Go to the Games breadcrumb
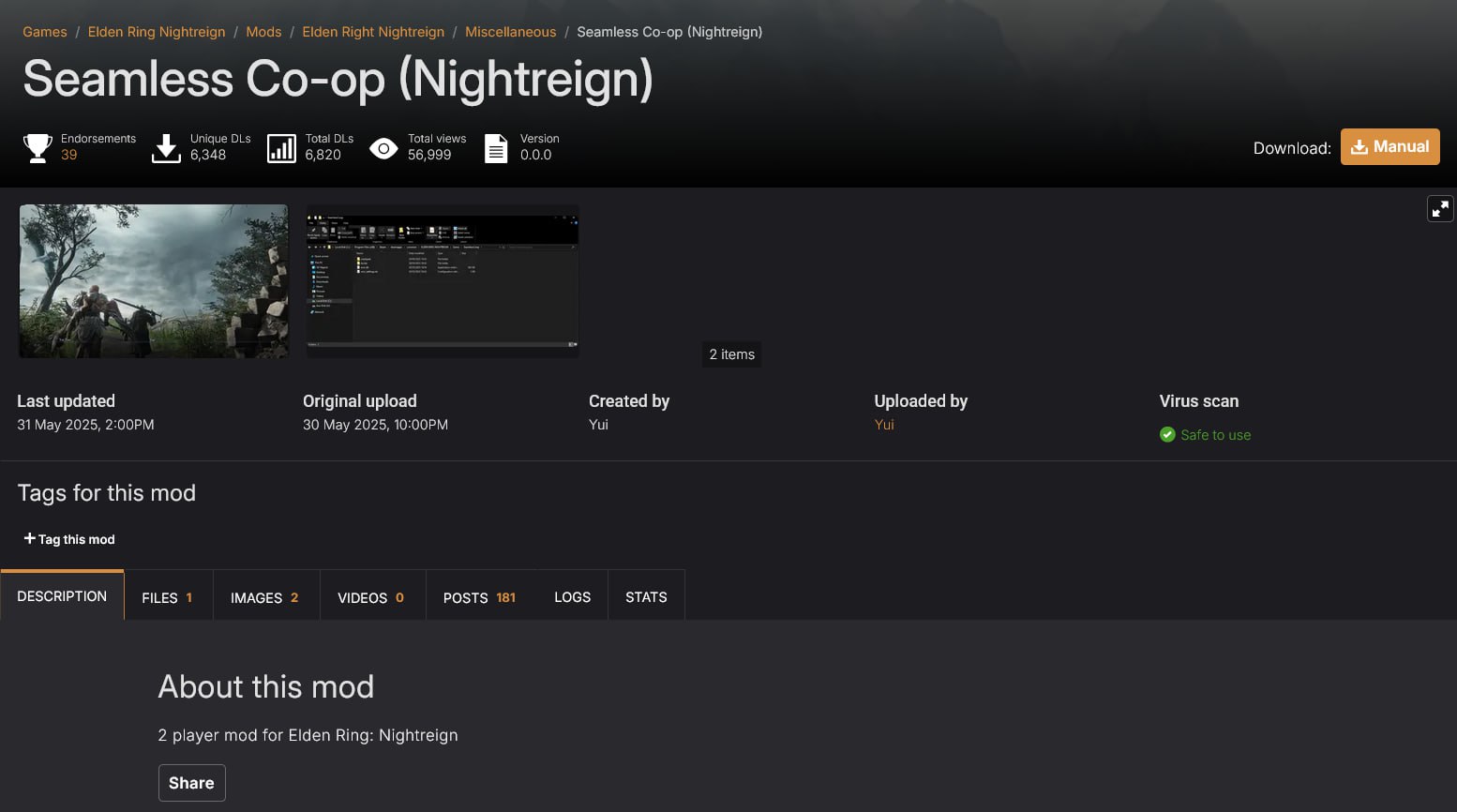The height and width of the screenshot is (812, 1457). pyautogui.click(x=45, y=32)
